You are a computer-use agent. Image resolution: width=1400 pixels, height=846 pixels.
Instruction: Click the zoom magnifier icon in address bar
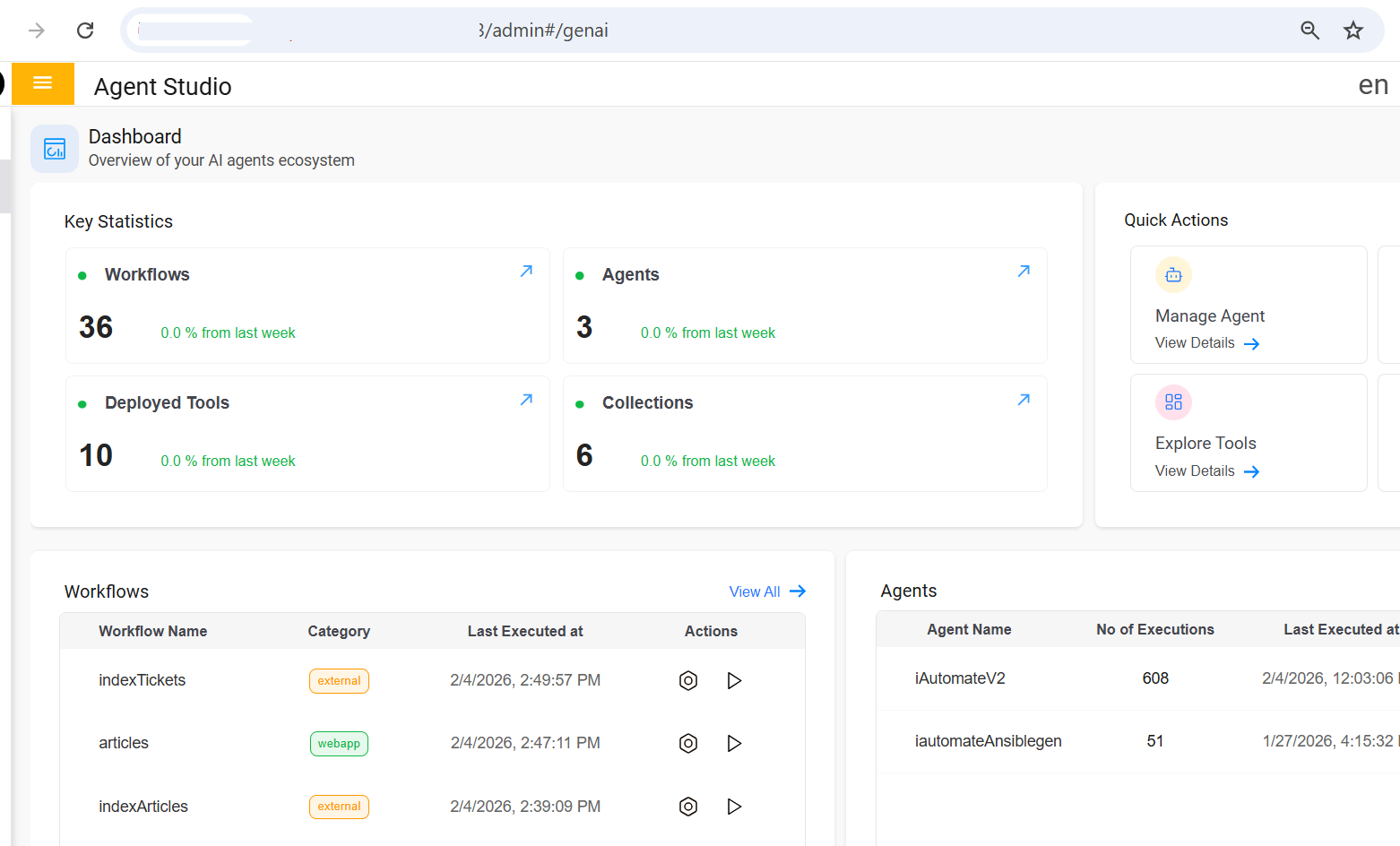[1309, 30]
